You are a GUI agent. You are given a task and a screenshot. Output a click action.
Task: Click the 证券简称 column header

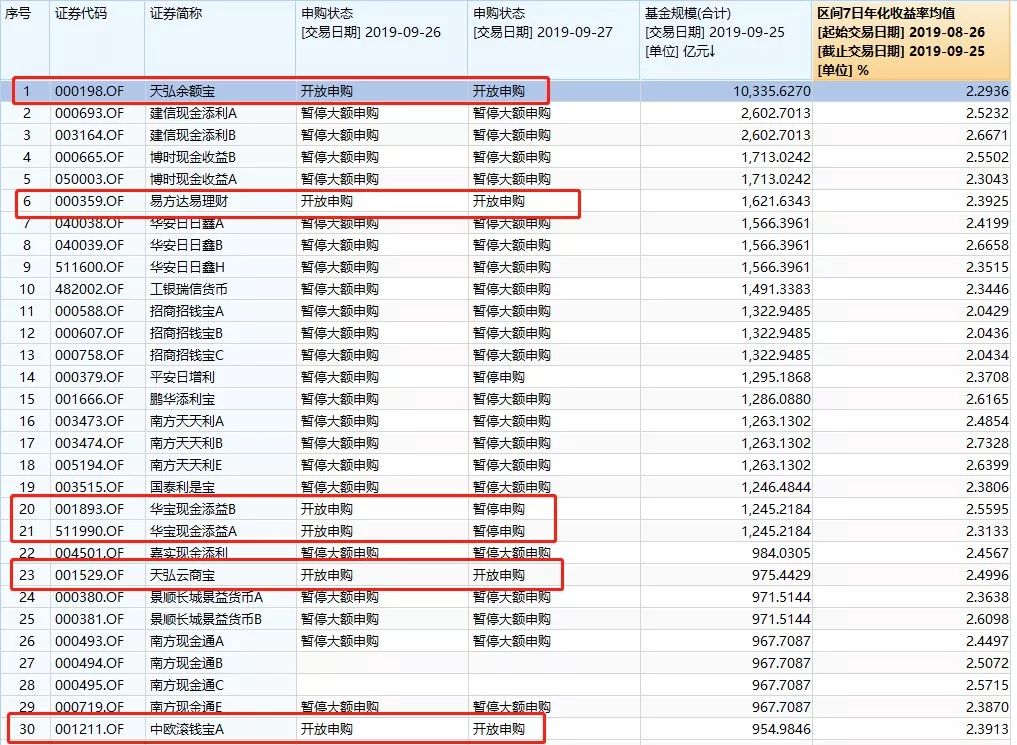point(175,14)
